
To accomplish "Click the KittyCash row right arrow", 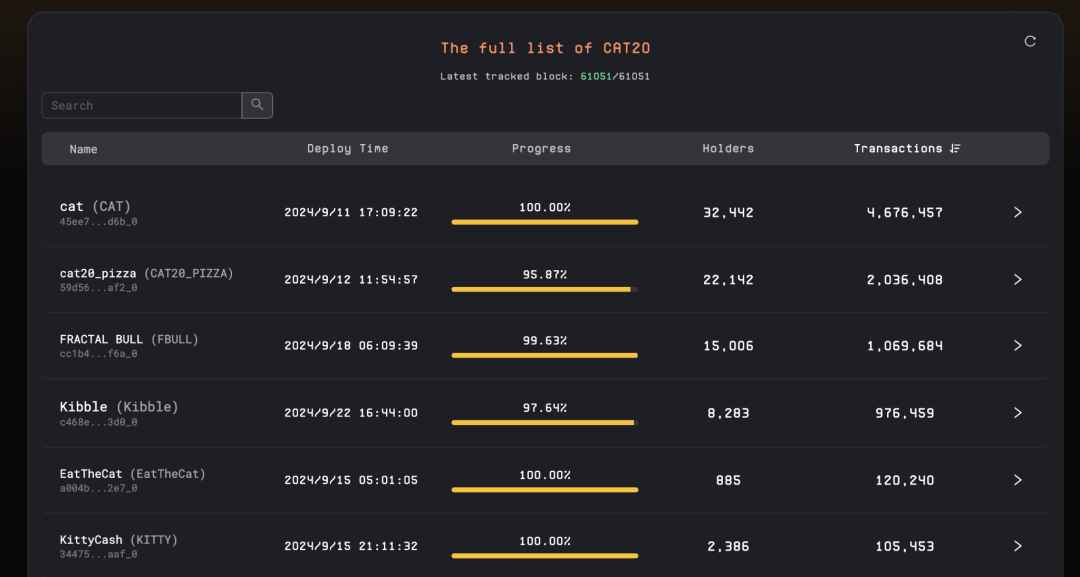I will point(1017,546).
